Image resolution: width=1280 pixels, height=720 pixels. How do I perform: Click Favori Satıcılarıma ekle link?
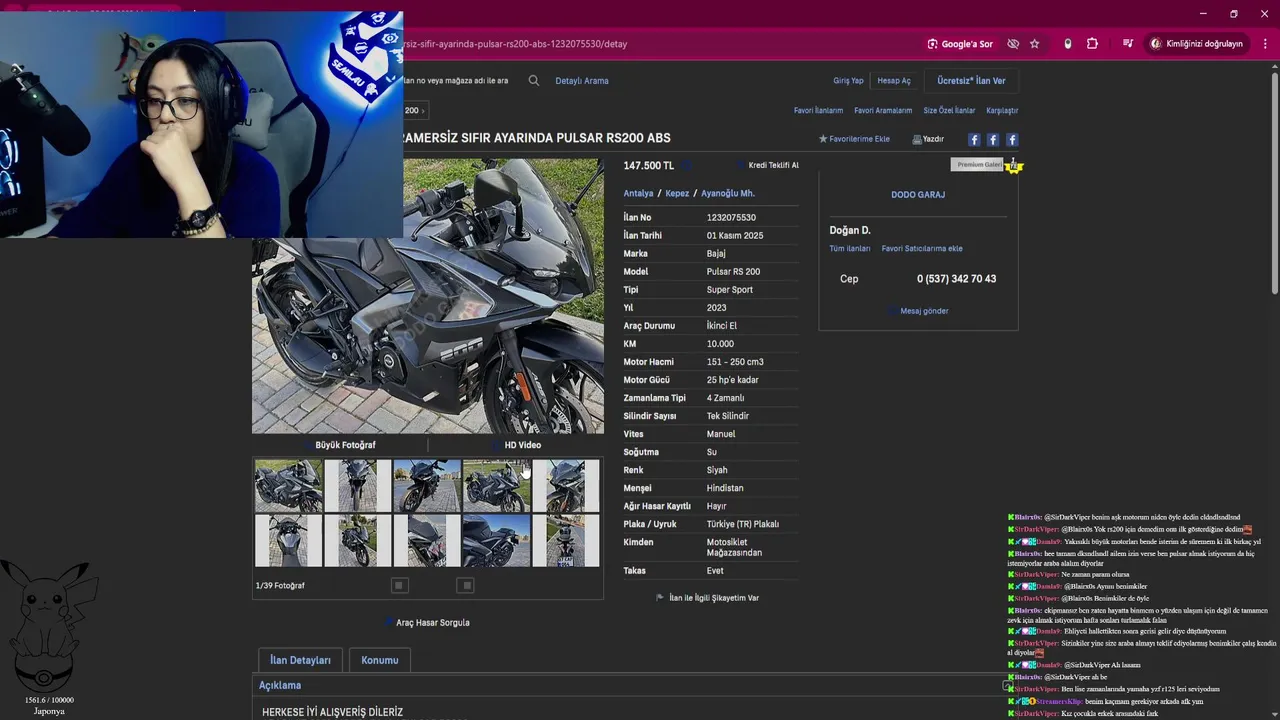(922, 249)
